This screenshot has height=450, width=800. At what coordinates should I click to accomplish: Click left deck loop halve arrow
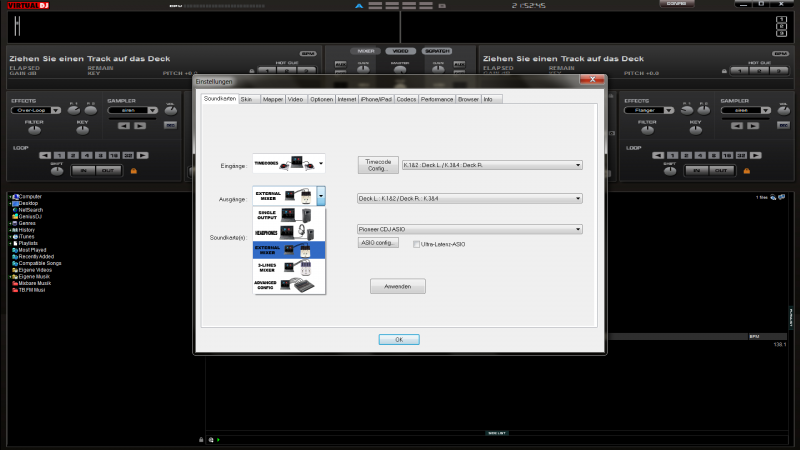(45, 155)
